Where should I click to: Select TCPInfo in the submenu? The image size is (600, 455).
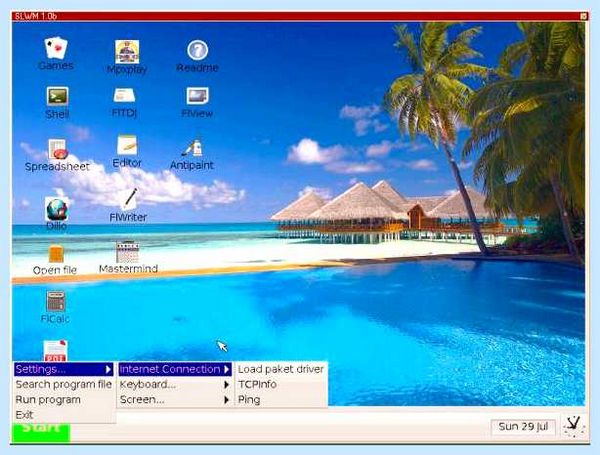point(281,384)
